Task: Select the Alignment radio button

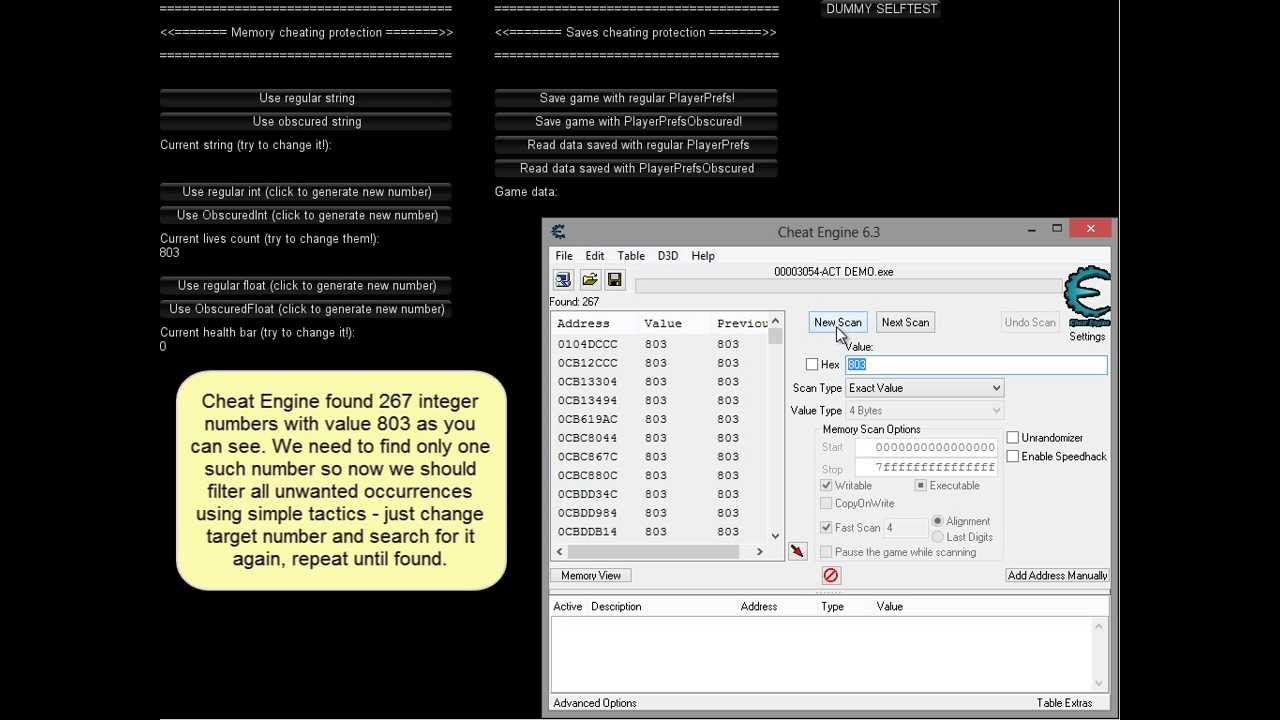Action: [x=937, y=521]
